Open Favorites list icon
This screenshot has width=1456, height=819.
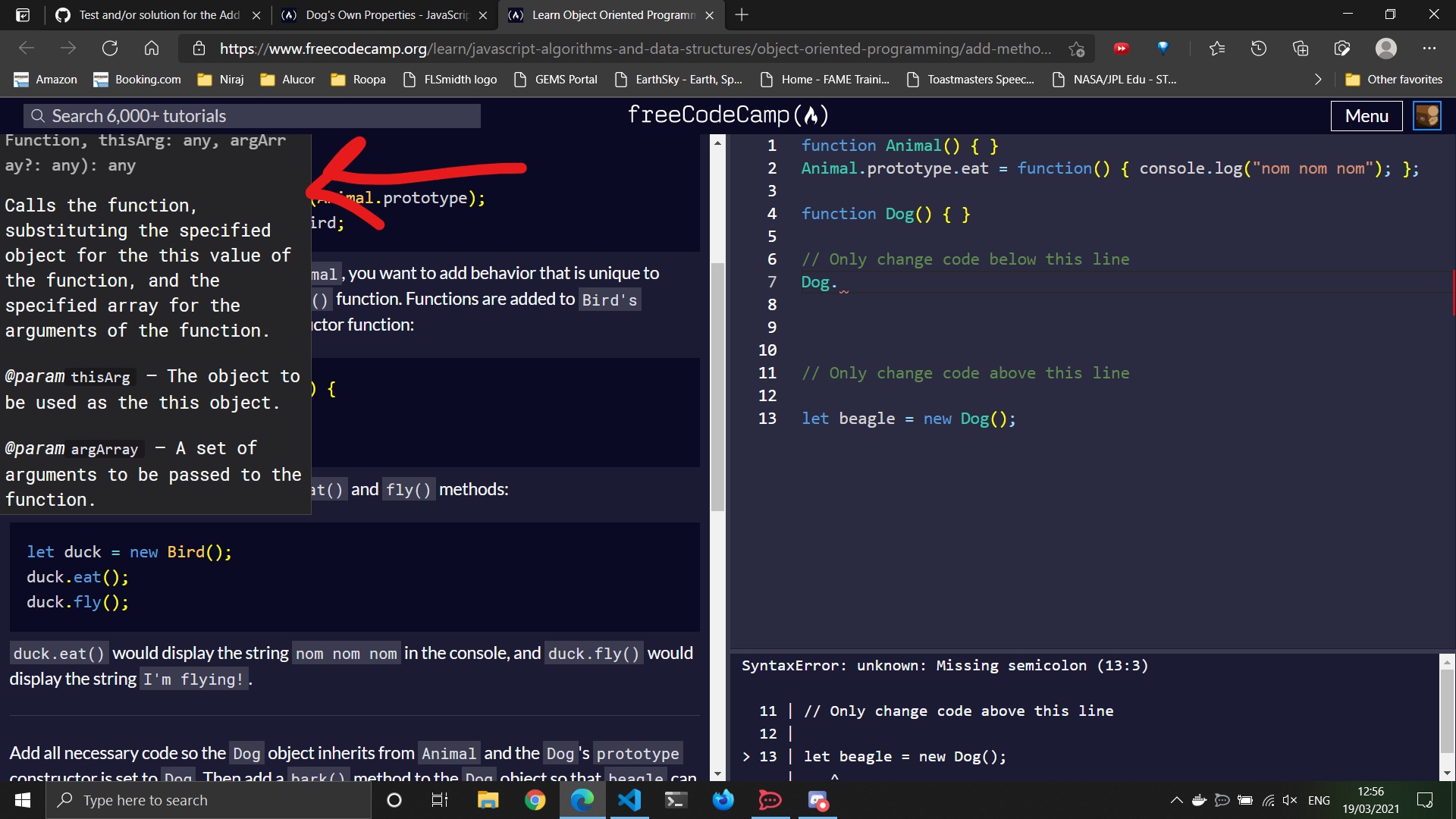coord(1217,49)
